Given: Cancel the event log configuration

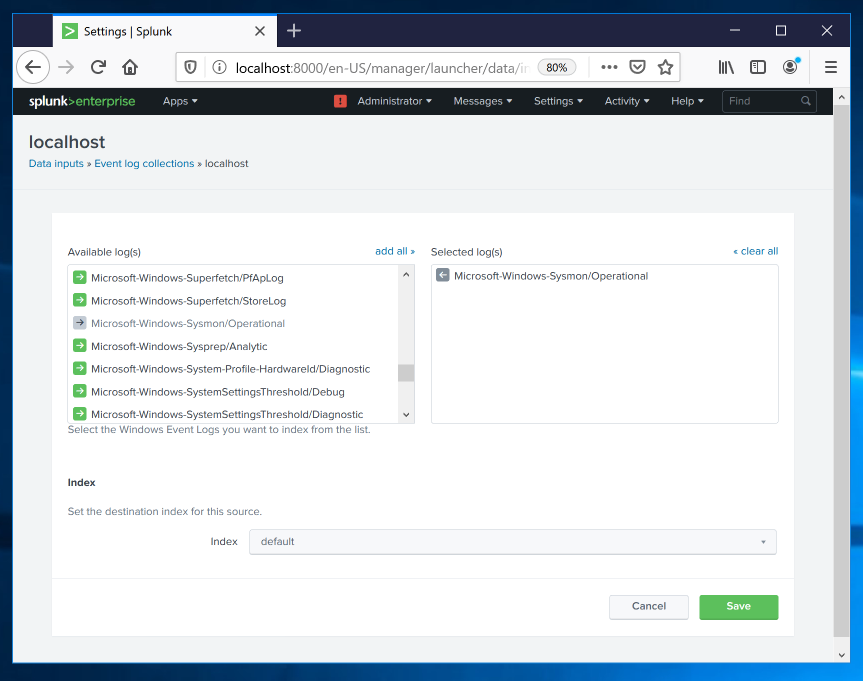Looking at the screenshot, I should click(648, 607).
